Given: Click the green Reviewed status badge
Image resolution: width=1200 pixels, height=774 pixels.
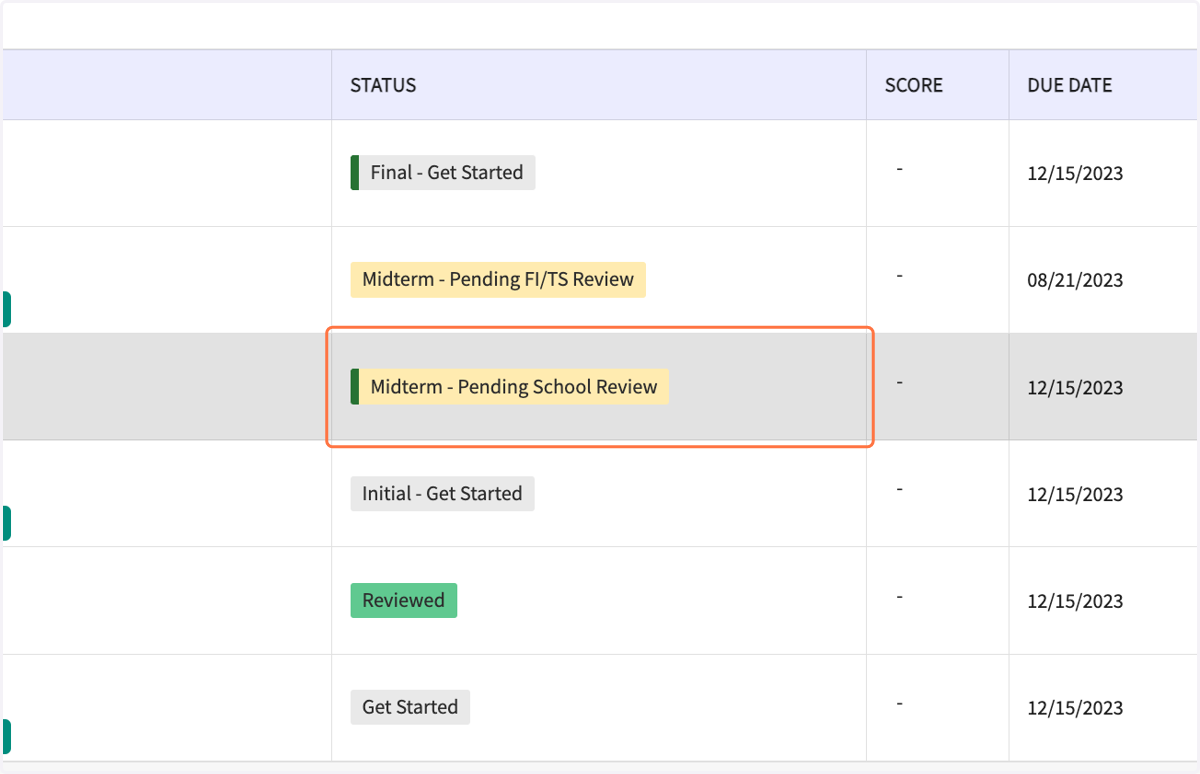Looking at the screenshot, I should point(404,600).
